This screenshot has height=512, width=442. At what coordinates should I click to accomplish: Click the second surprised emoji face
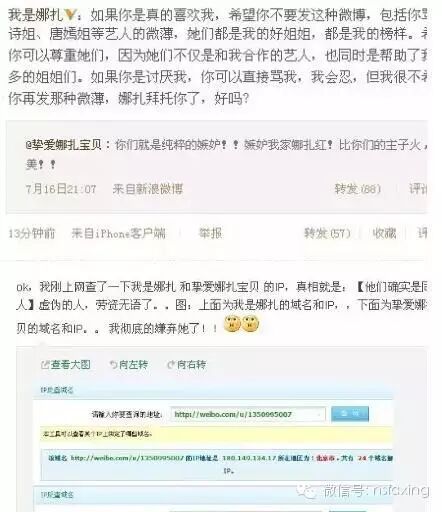250,325
